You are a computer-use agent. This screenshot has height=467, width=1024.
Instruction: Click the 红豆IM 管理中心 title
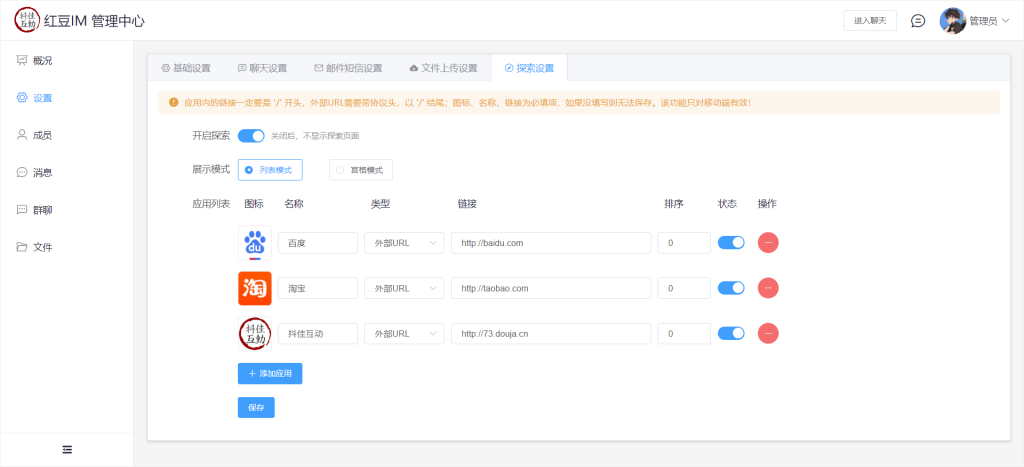(95, 21)
